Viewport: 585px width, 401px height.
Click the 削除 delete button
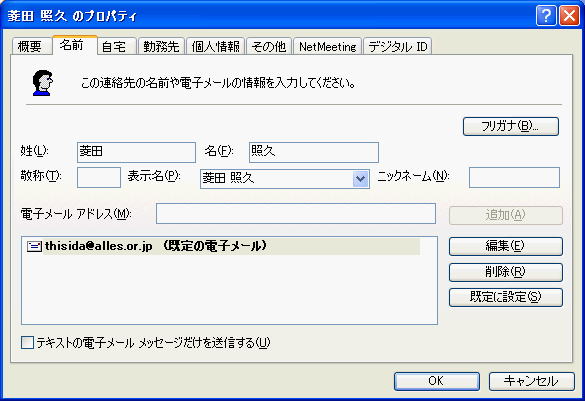tap(506, 272)
